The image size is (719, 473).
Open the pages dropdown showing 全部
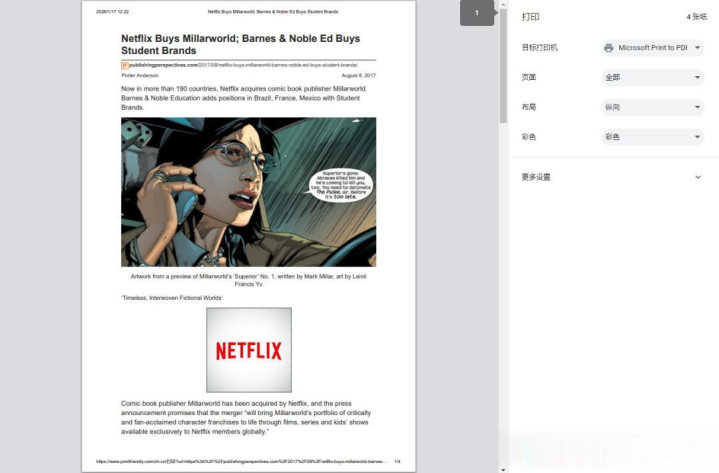pyautogui.click(x=652, y=77)
